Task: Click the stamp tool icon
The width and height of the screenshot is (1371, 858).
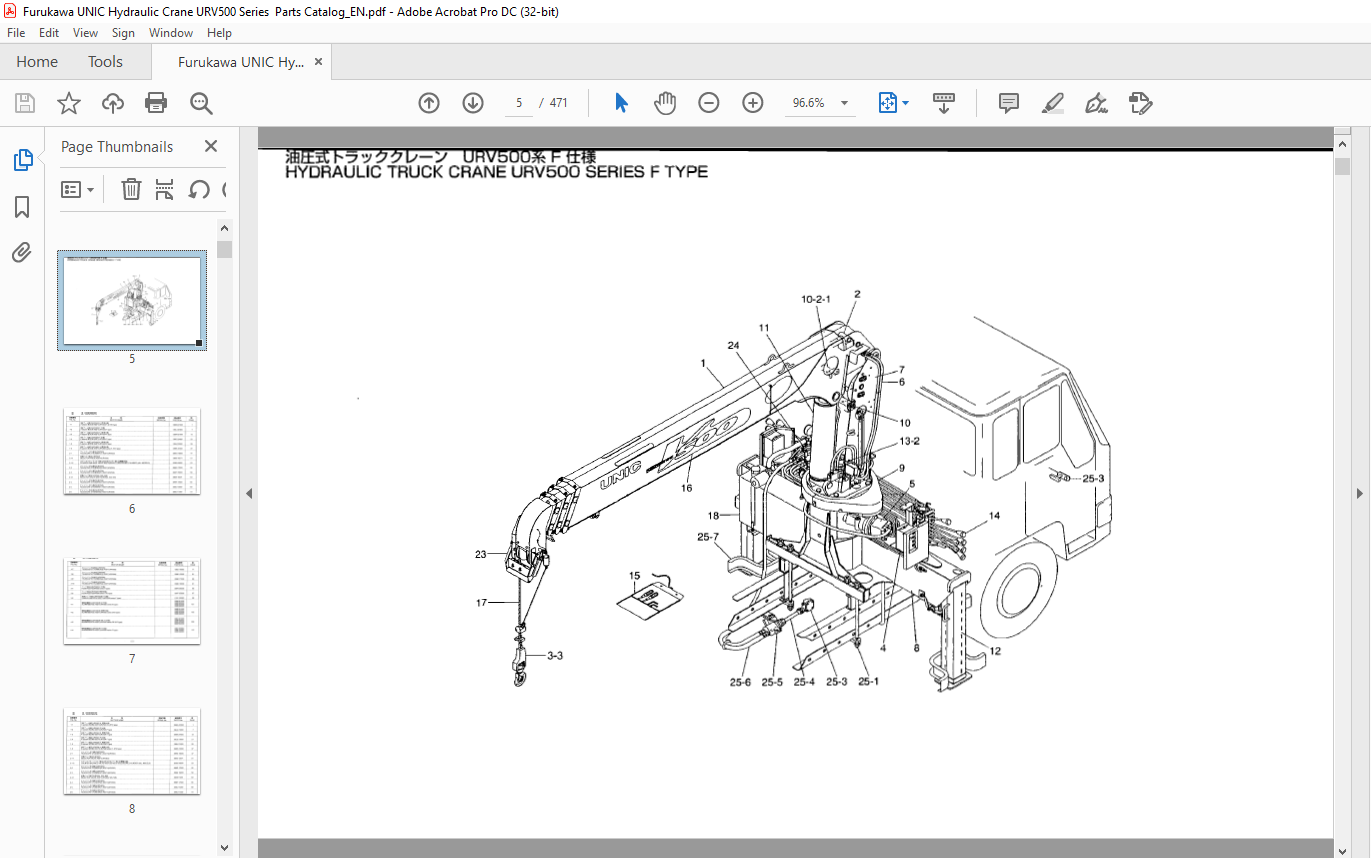Action: click(x=1141, y=103)
